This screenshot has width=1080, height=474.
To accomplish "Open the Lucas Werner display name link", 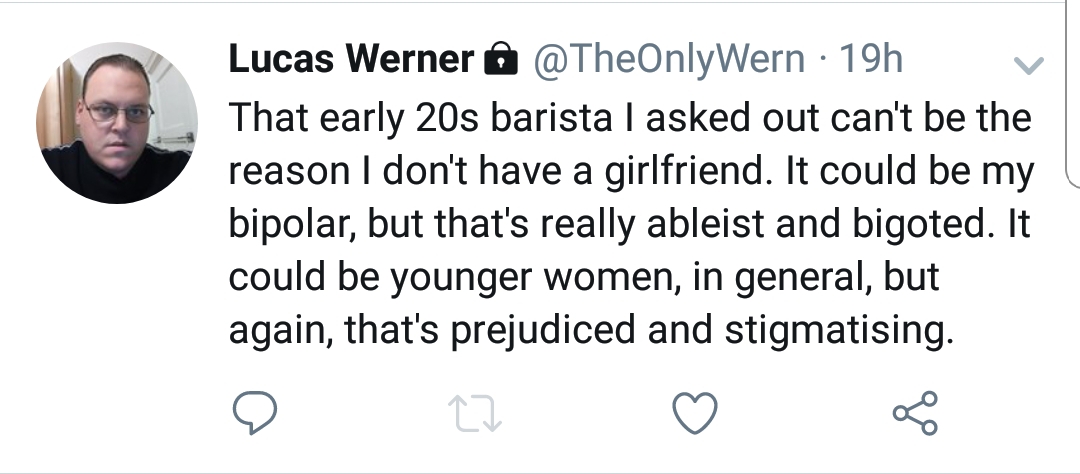I will pos(351,59).
